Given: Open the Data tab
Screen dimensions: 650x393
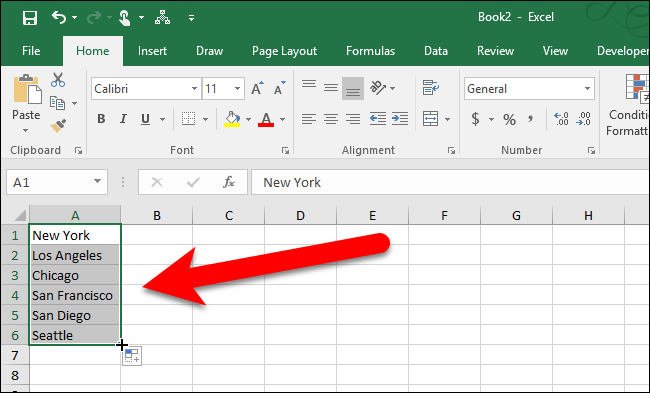Looking at the screenshot, I should click(x=436, y=51).
